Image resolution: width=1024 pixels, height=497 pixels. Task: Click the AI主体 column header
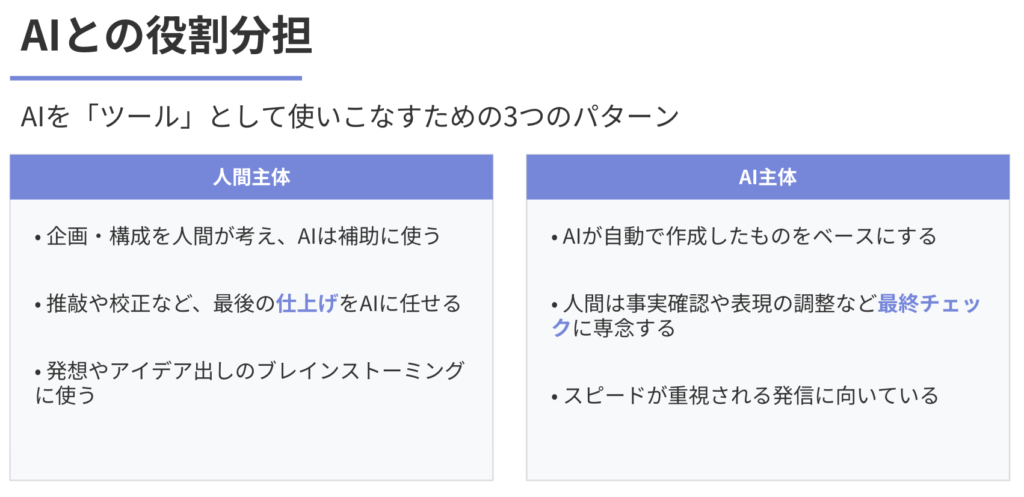[768, 177]
